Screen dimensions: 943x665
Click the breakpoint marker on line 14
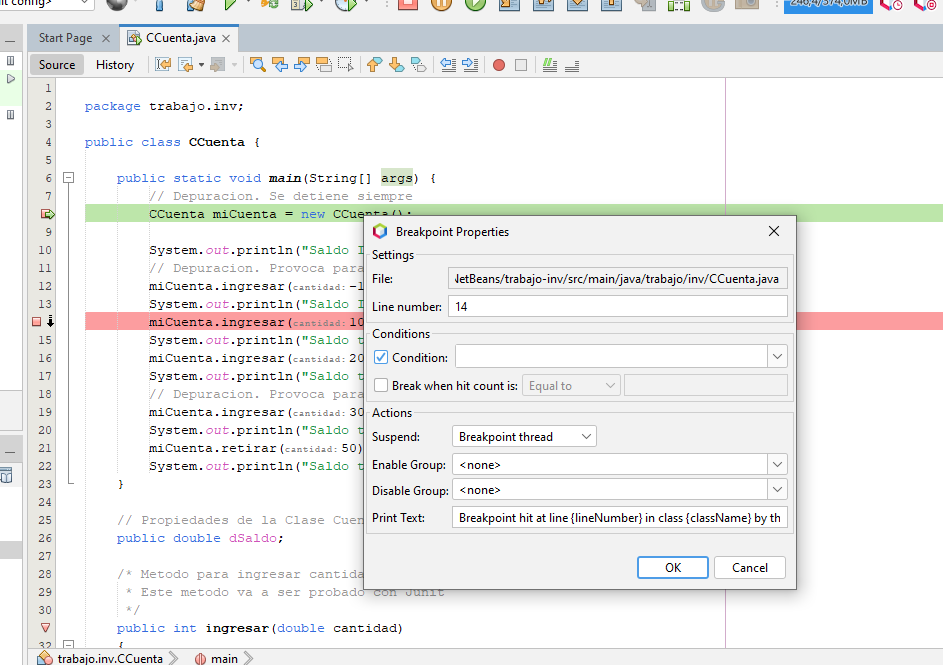point(37,321)
